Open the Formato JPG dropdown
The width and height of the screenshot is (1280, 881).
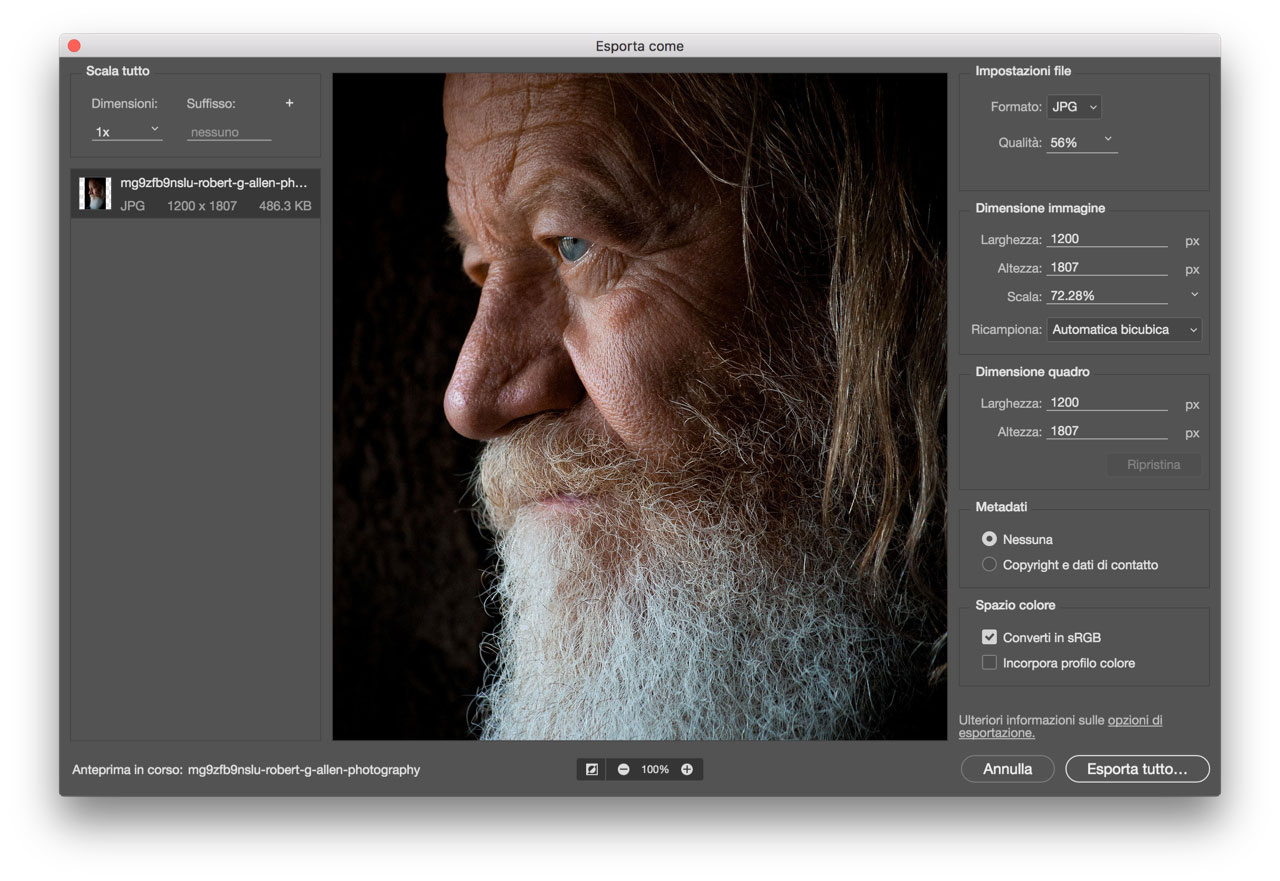(1074, 107)
